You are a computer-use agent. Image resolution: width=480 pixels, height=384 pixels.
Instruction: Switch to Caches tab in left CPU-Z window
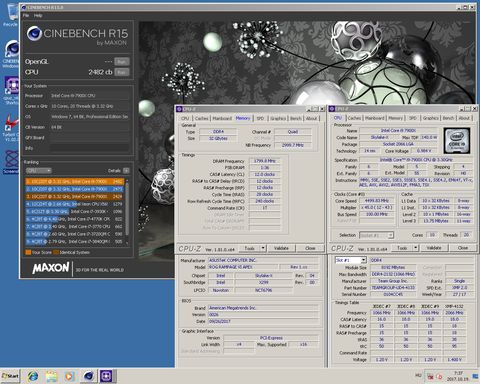tap(201, 118)
